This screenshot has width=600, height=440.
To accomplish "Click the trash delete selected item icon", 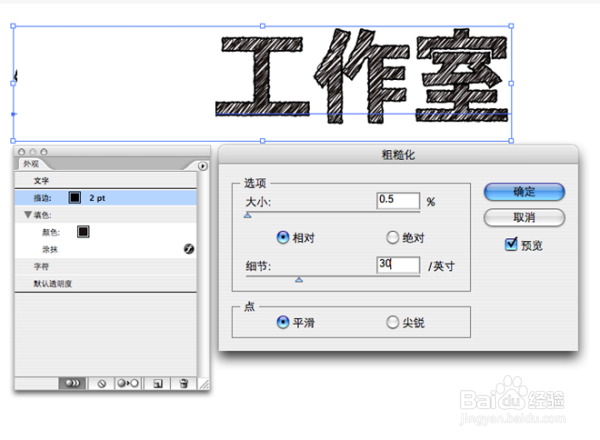I will [x=184, y=383].
